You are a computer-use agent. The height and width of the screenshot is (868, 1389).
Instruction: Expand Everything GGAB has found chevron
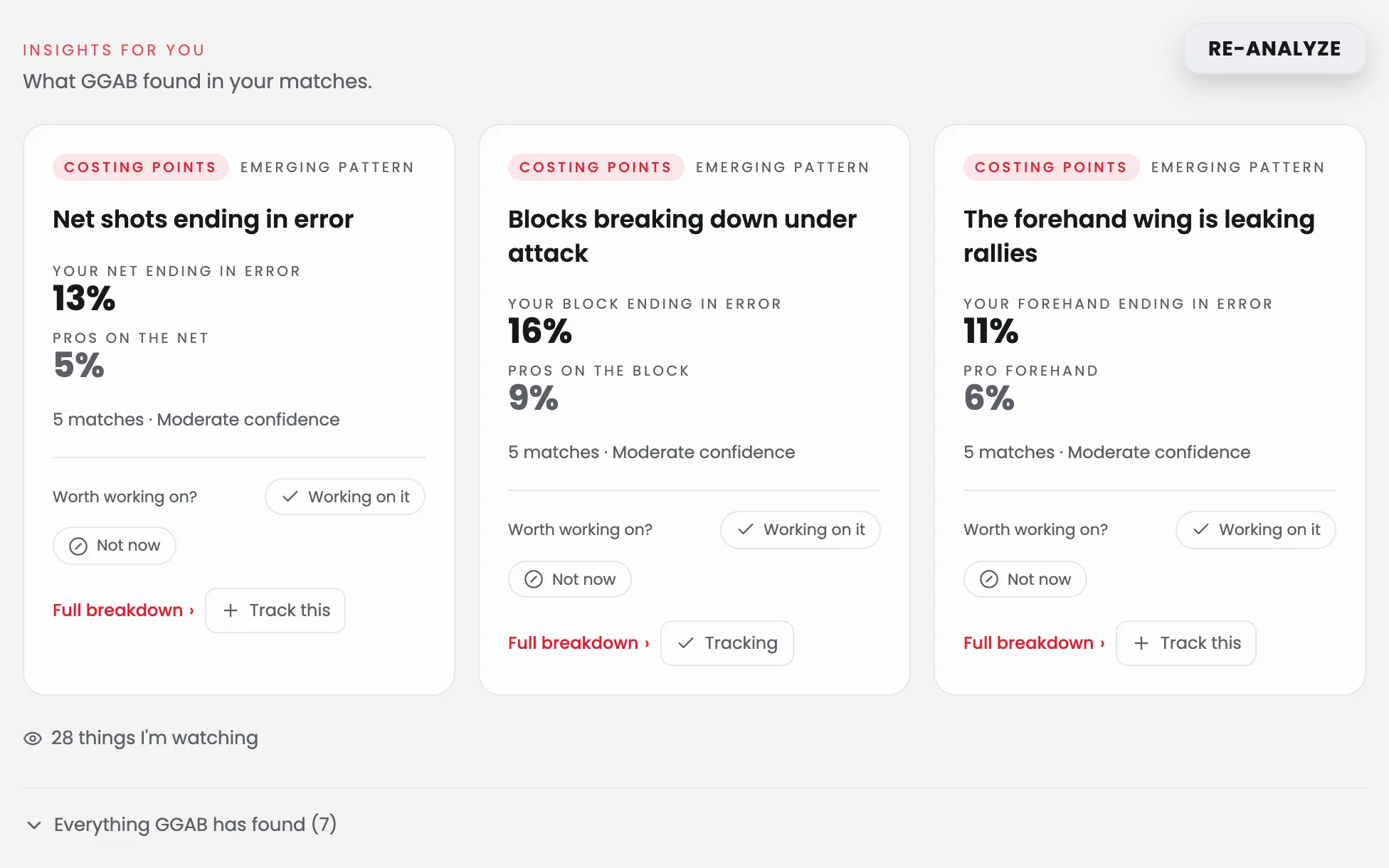(x=33, y=825)
